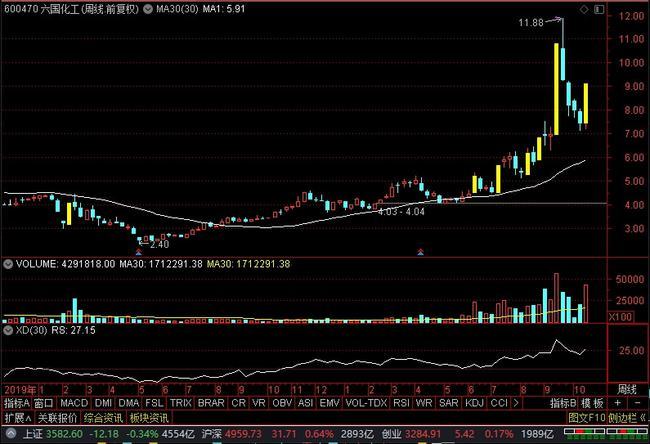This screenshot has height=444, width=650.
Task: Click the blue-red arrow marker near month 4
Action: pyautogui.click(x=420, y=251)
